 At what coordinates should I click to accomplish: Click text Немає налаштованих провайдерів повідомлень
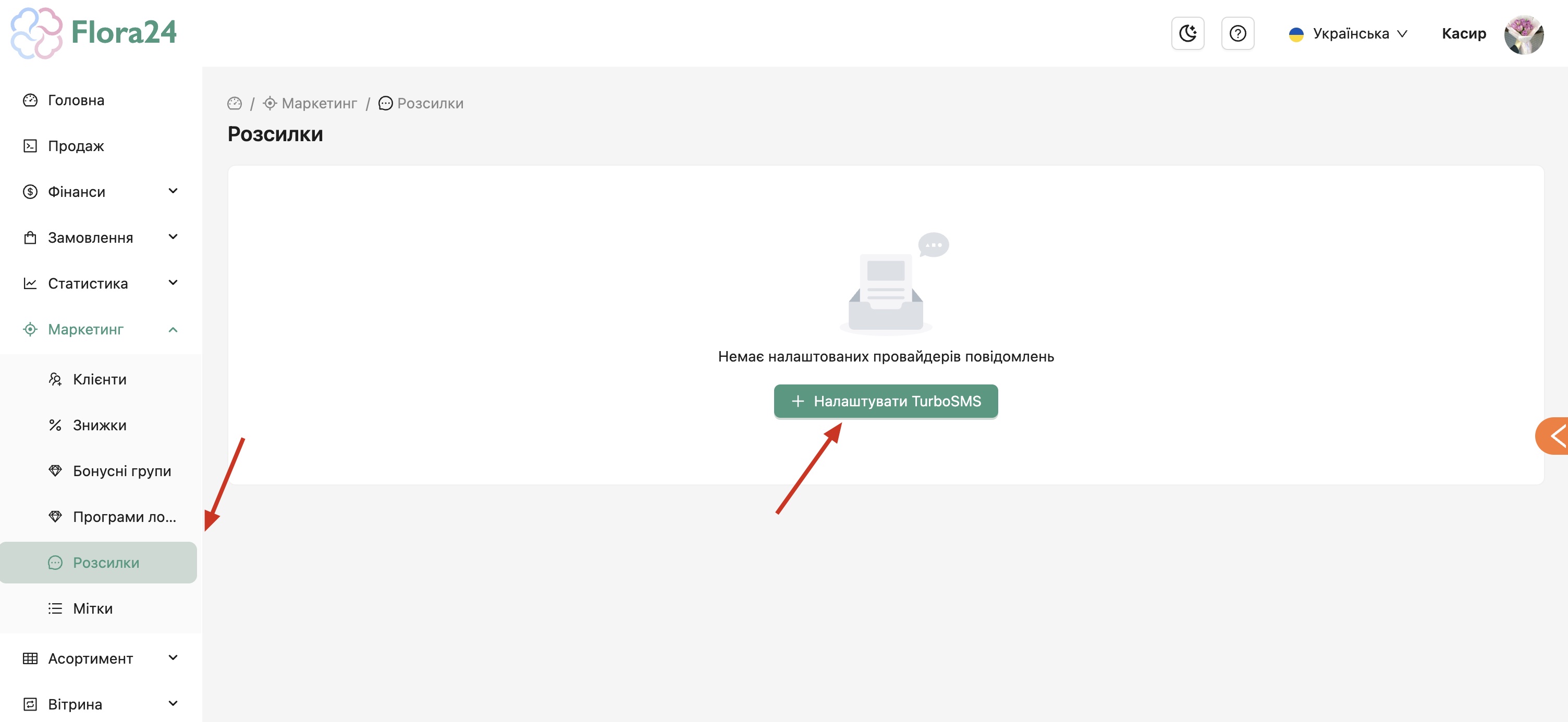(886, 356)
